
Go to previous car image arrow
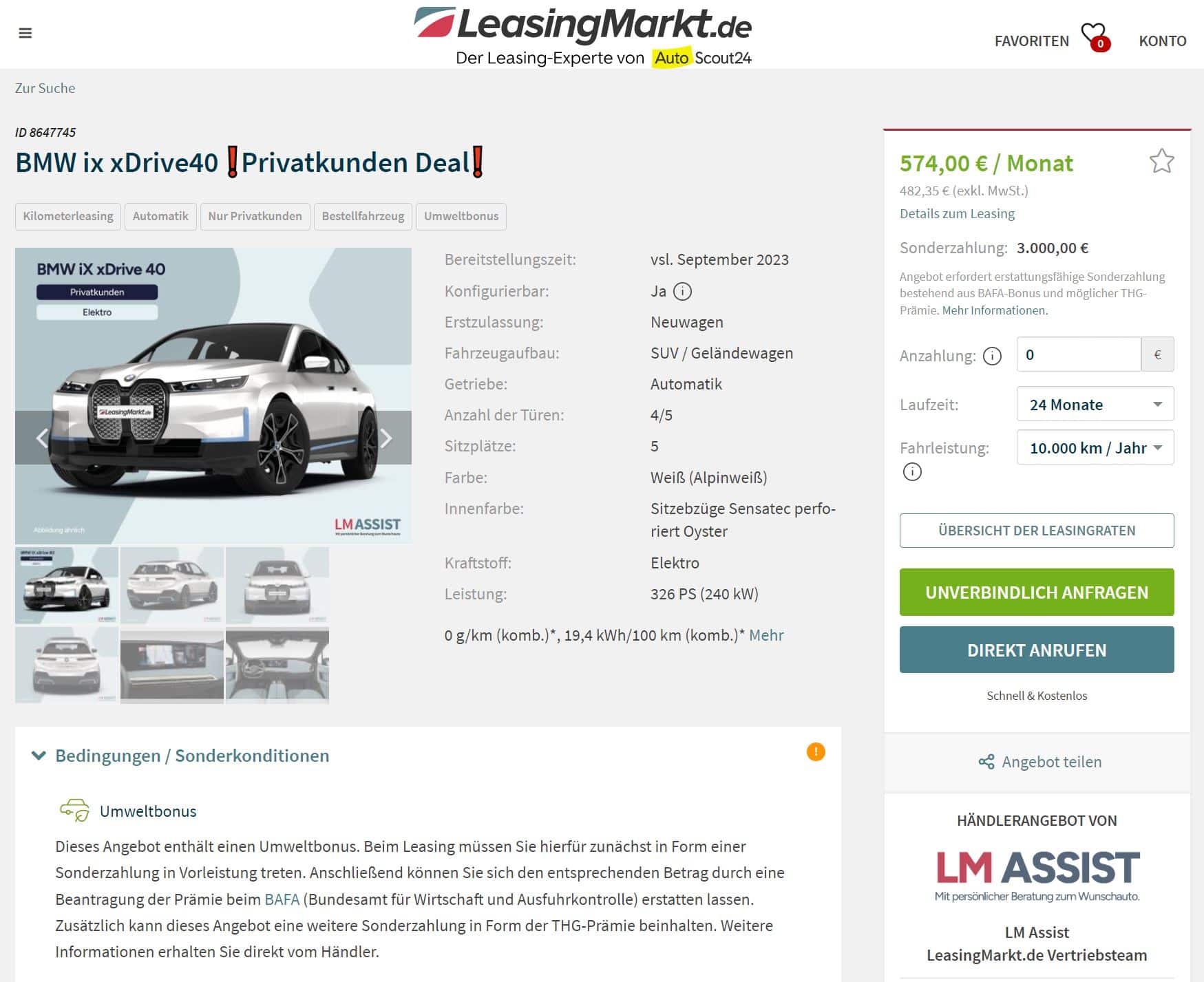click(41, 438)
